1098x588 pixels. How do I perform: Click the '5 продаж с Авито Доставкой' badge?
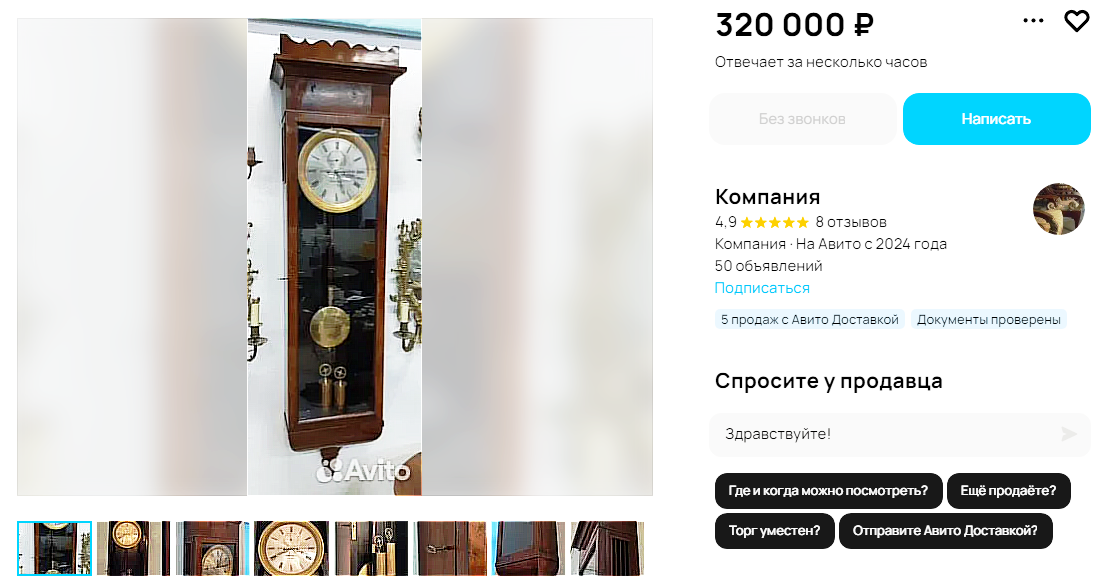809,320
